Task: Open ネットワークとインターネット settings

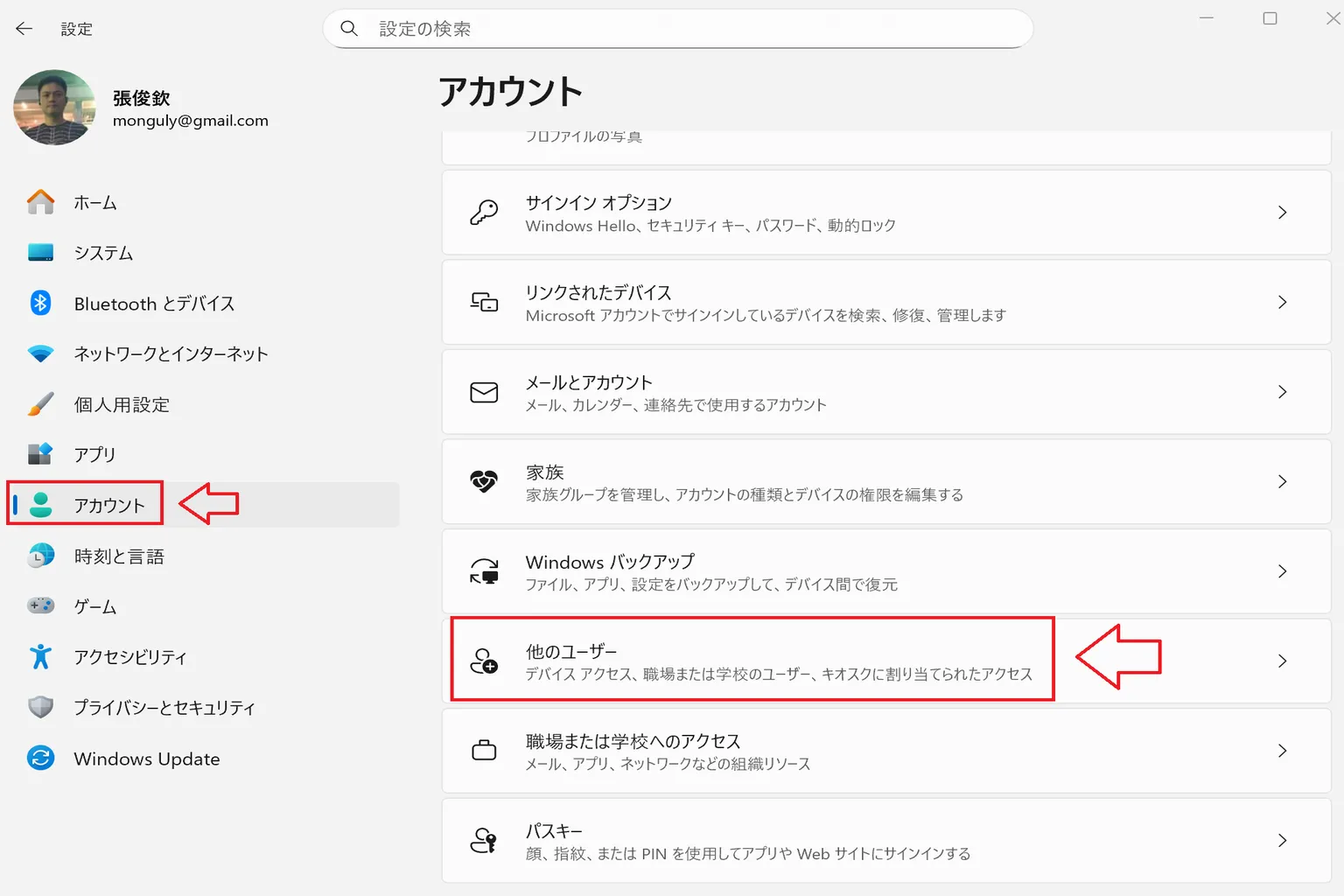Action: tap(171, 353)
